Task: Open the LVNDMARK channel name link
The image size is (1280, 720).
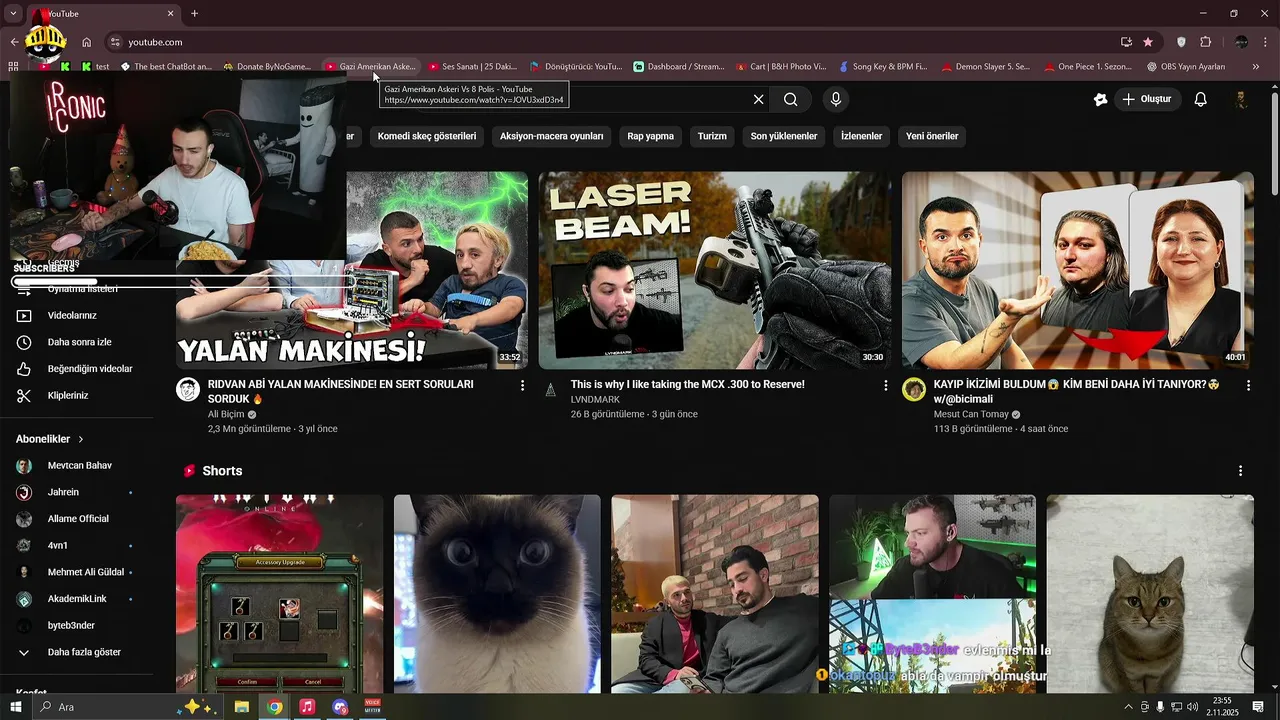Action: 595,399
